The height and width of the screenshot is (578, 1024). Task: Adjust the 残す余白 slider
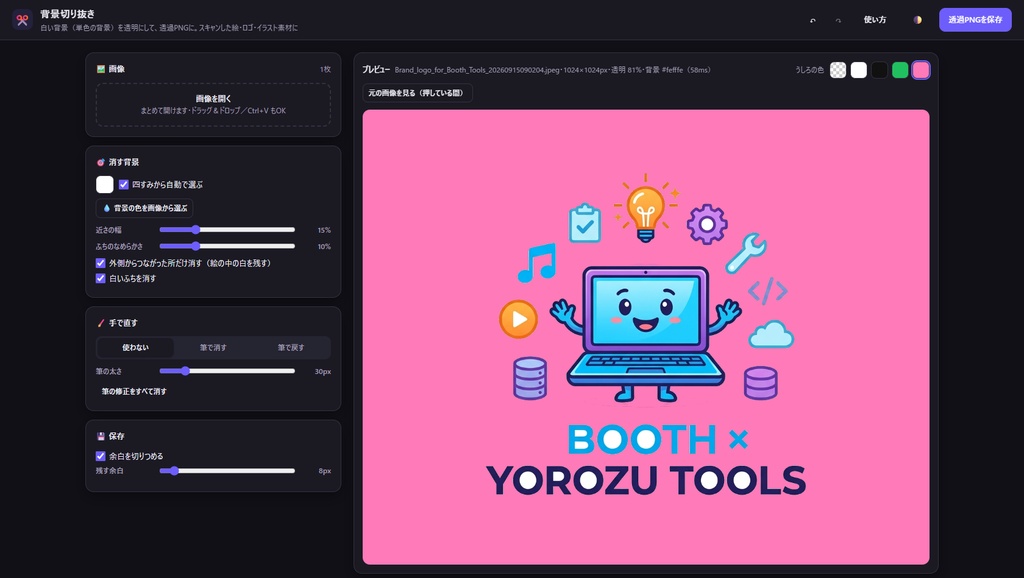[227, 471]
